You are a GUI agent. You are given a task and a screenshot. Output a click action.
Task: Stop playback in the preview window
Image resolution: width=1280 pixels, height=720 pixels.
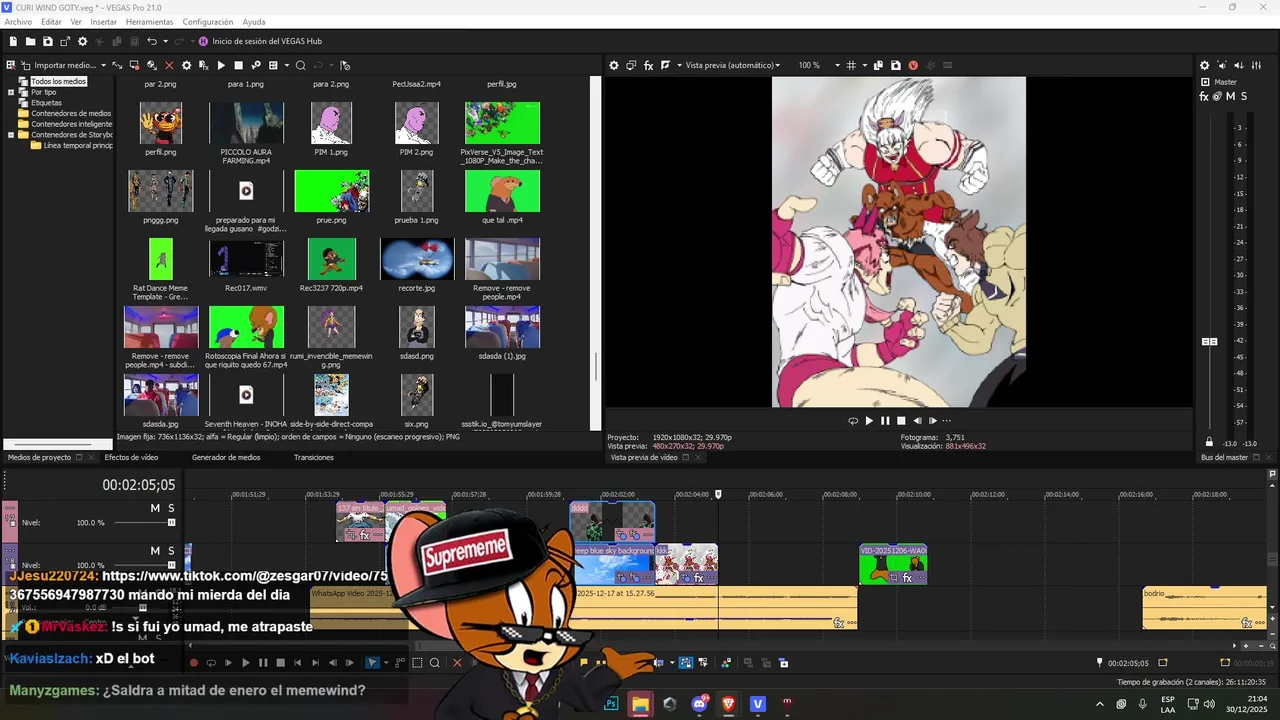click(901, 421)
